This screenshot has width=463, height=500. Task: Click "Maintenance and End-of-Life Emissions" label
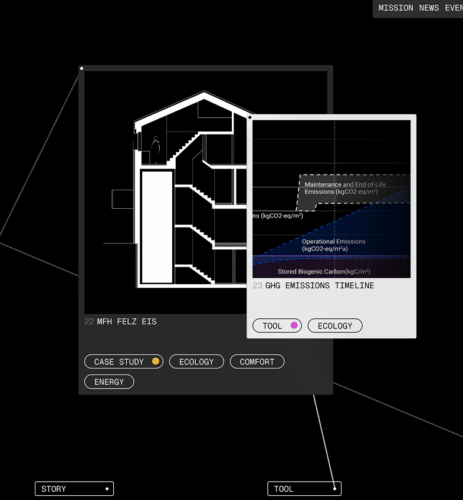pyautogui.click(x=345, y=188)
